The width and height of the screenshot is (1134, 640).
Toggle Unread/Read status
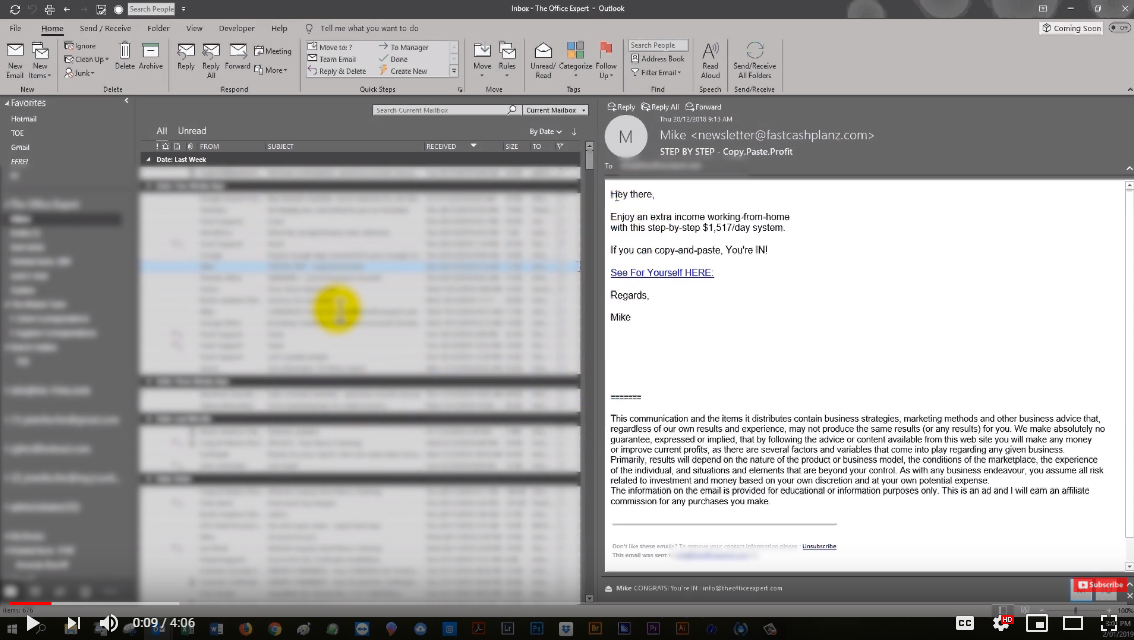click(x=543, y=60)
